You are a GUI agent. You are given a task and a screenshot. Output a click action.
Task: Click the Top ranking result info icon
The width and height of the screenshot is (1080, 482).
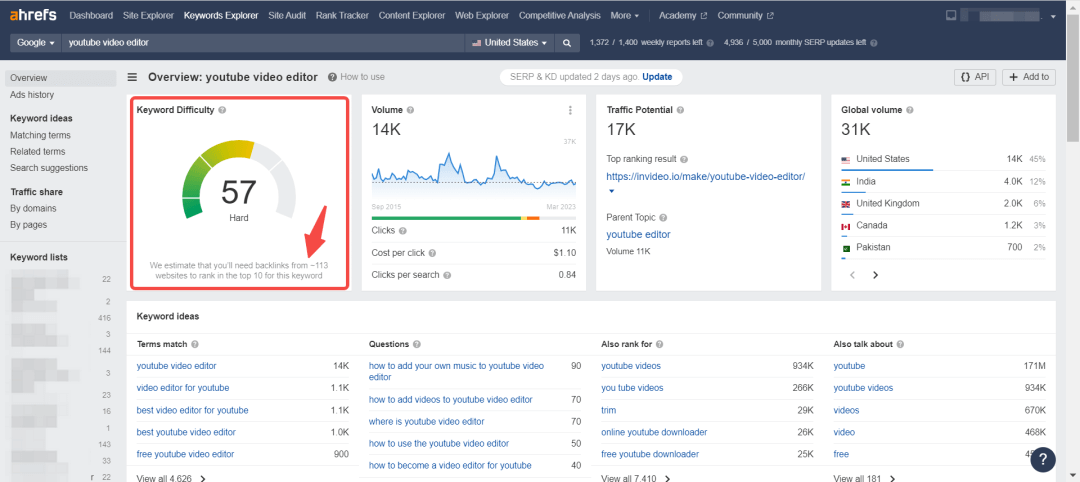tap(684, 159)
